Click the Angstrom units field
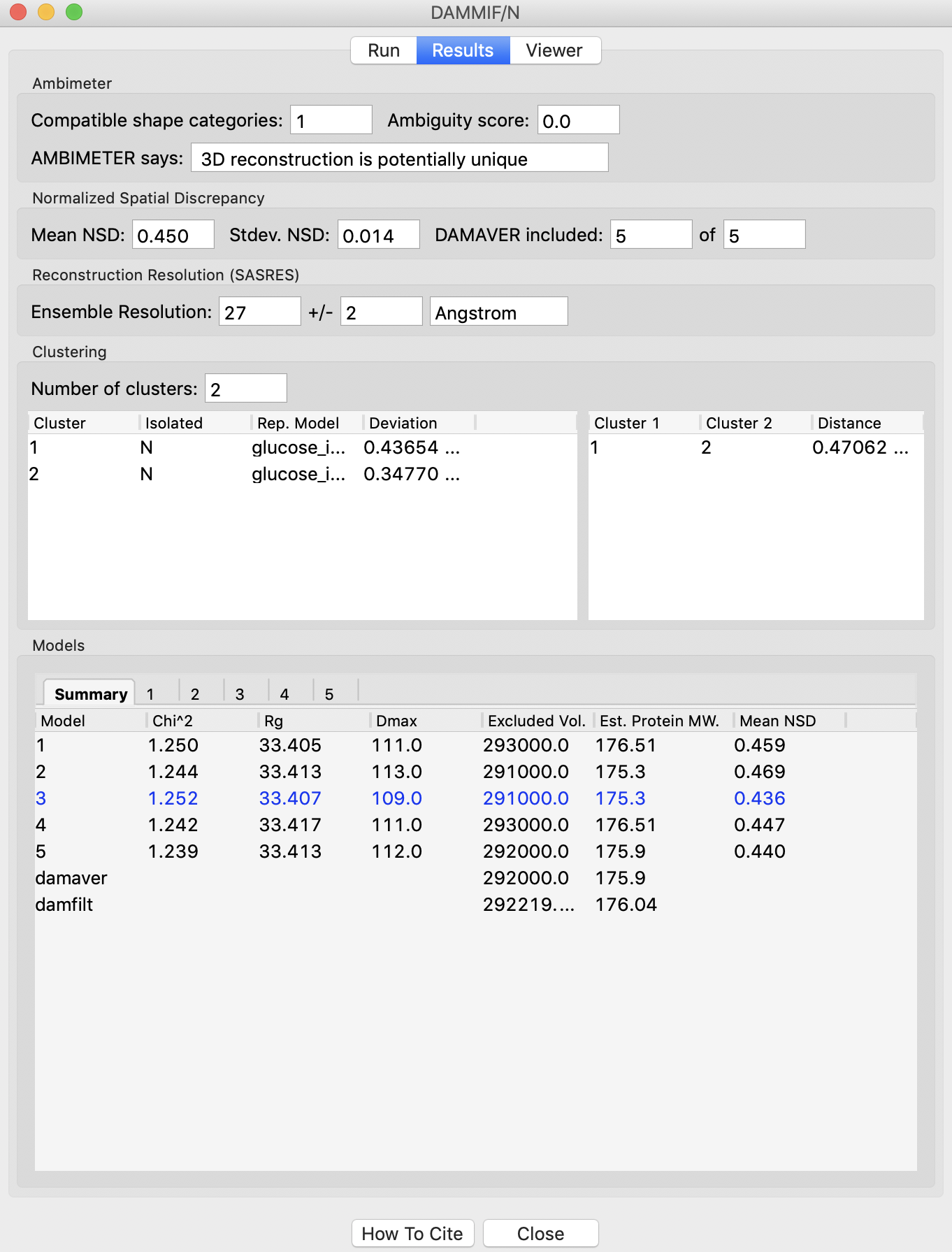952x1252 pixels. point(499,312)
